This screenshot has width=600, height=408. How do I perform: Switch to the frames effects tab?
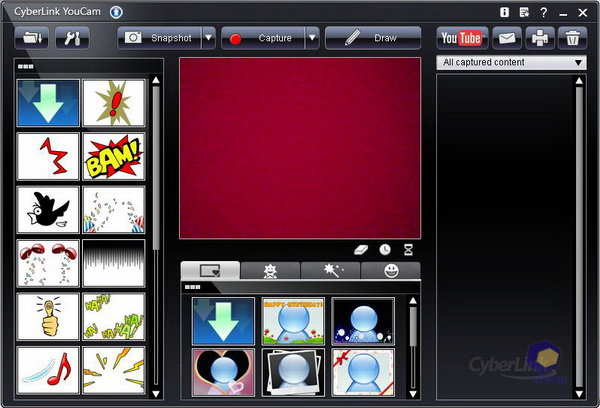(210, 270)
